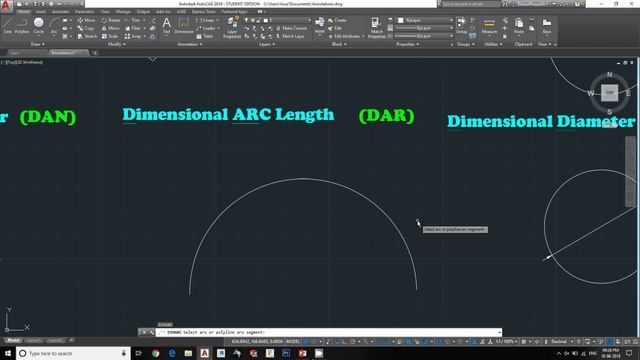The image size is (640, 360).
Task: Click the ViewCube TOP face
Action: 609,93
